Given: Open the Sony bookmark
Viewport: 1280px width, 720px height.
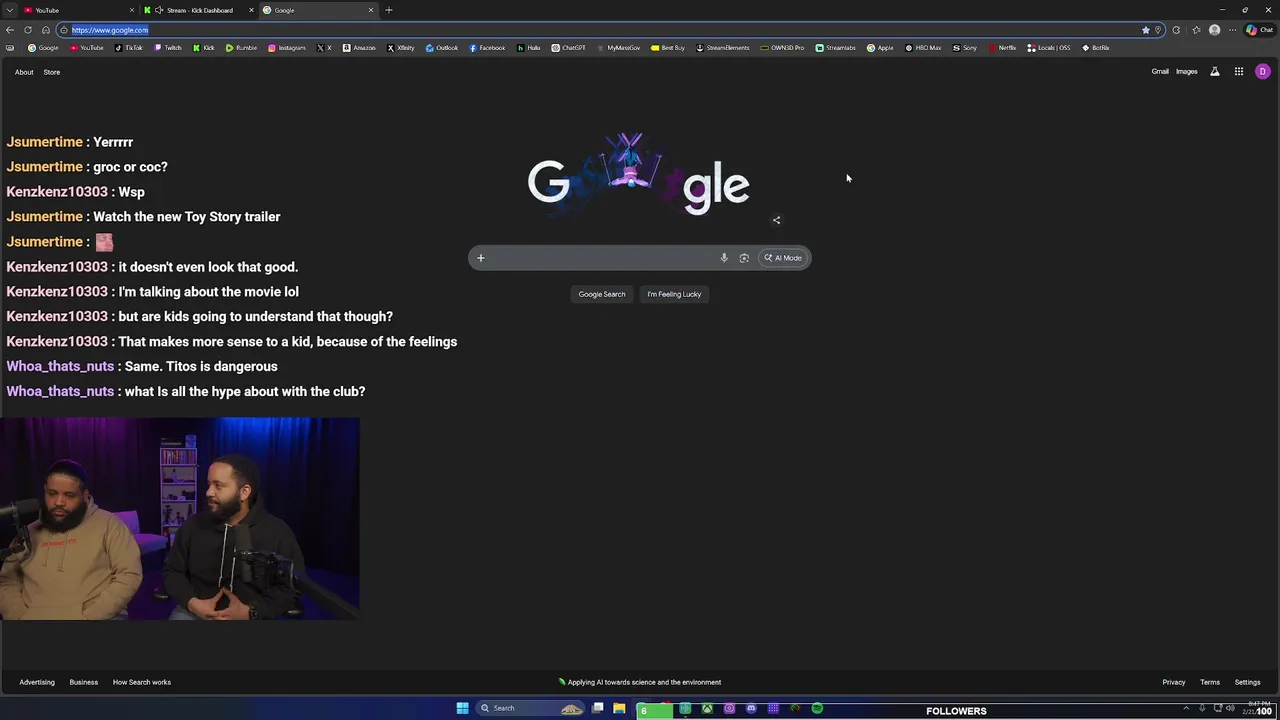Looking at the screenshot, I should [x=965, y=48].
